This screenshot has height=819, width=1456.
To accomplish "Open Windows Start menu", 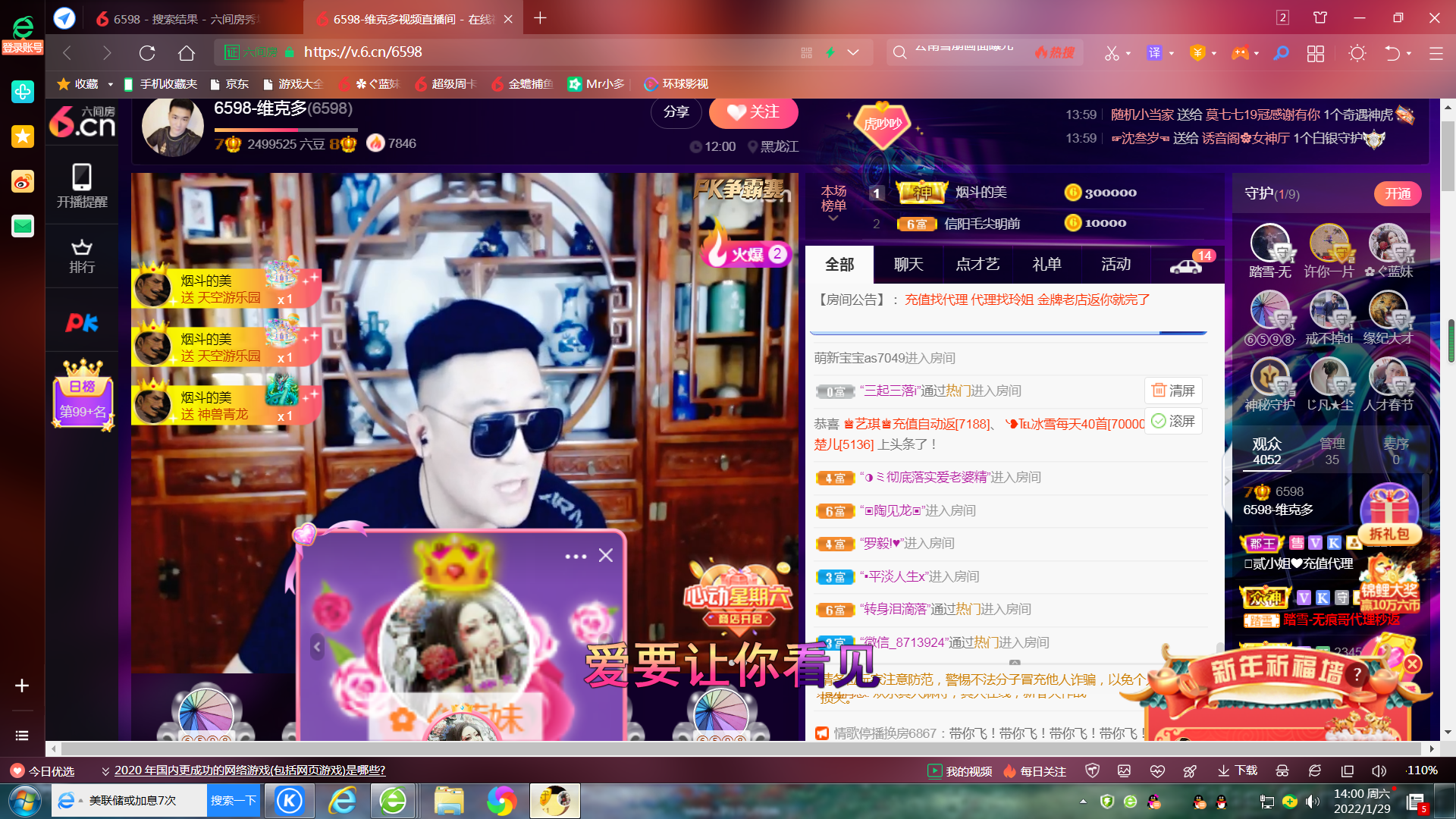I will pos(24,801).
